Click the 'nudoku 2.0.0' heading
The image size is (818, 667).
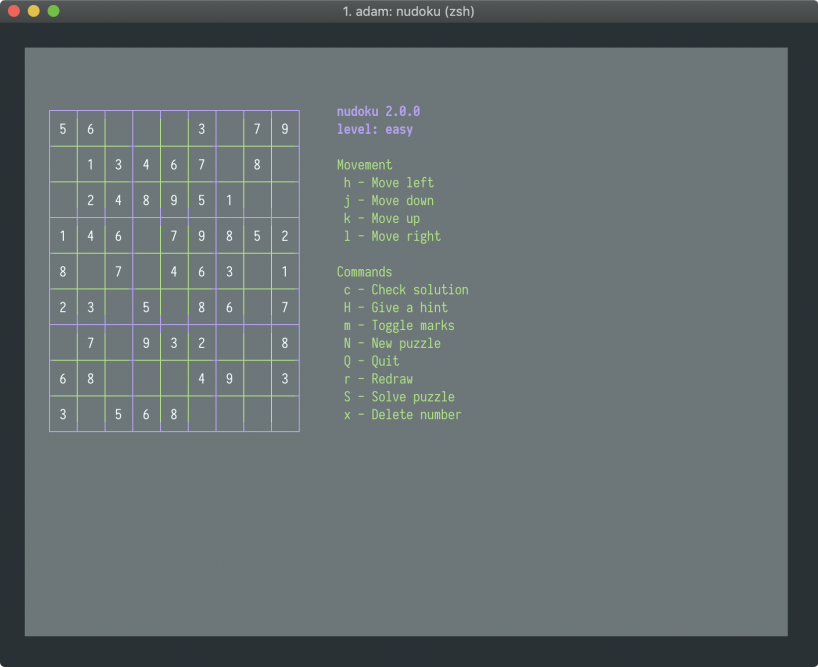point(378,112)
